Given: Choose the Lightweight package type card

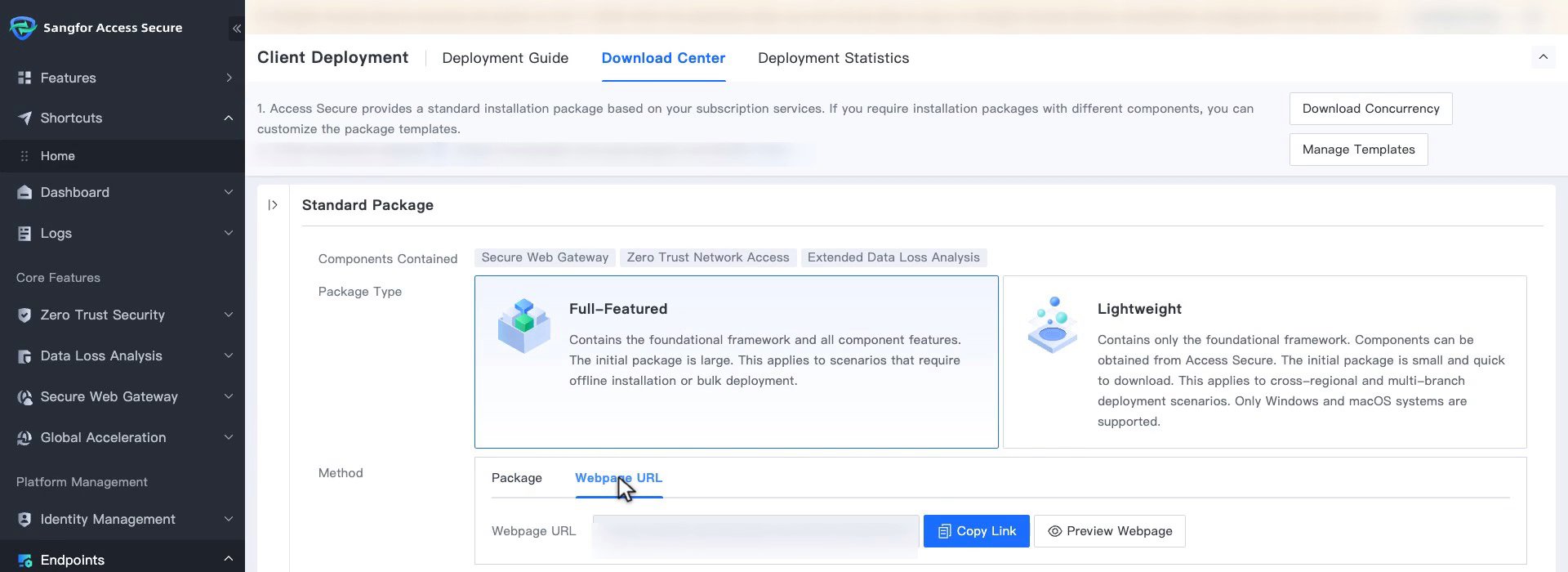Looking at the screenshot, I should [1264, 362].
